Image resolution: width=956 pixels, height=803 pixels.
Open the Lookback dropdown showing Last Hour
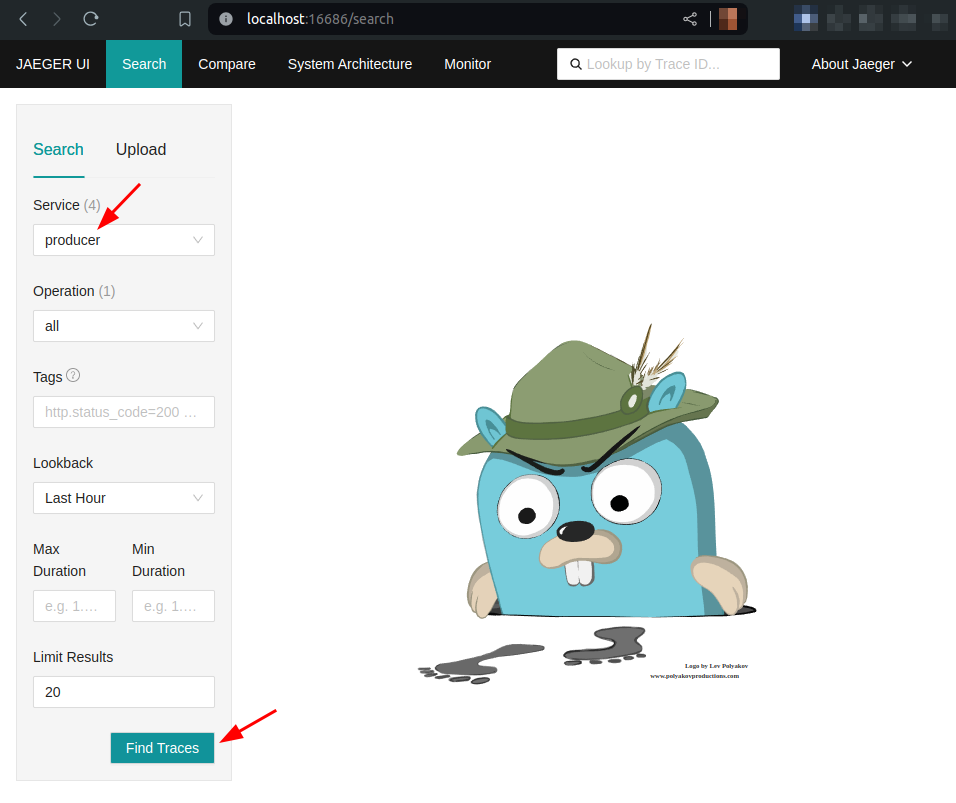(x=124, y=498)
